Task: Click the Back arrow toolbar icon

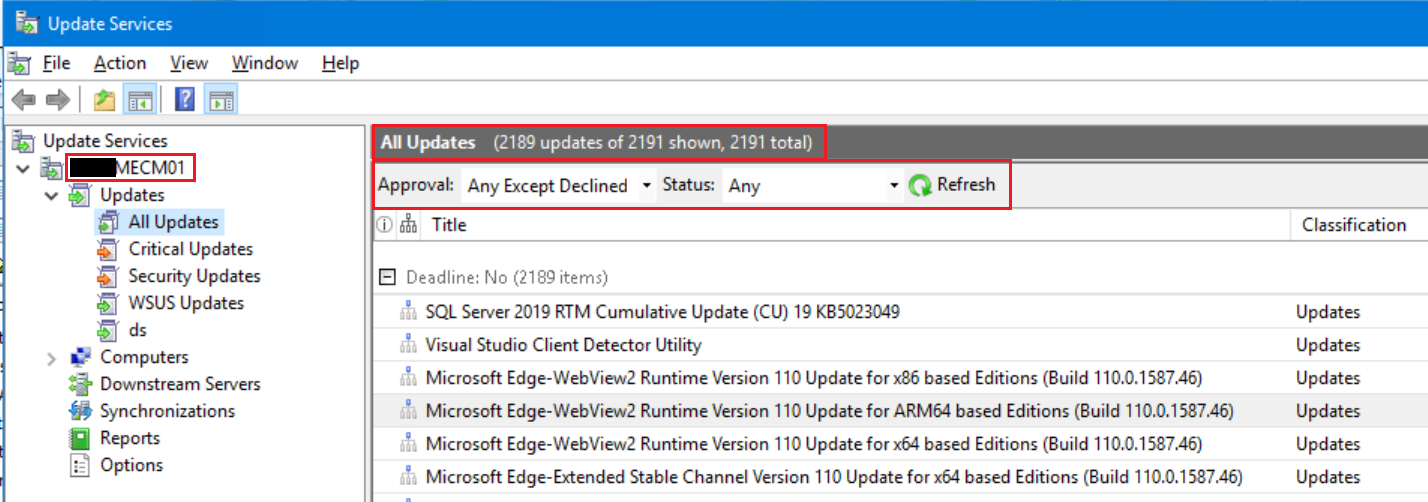Action: (24, 100)
